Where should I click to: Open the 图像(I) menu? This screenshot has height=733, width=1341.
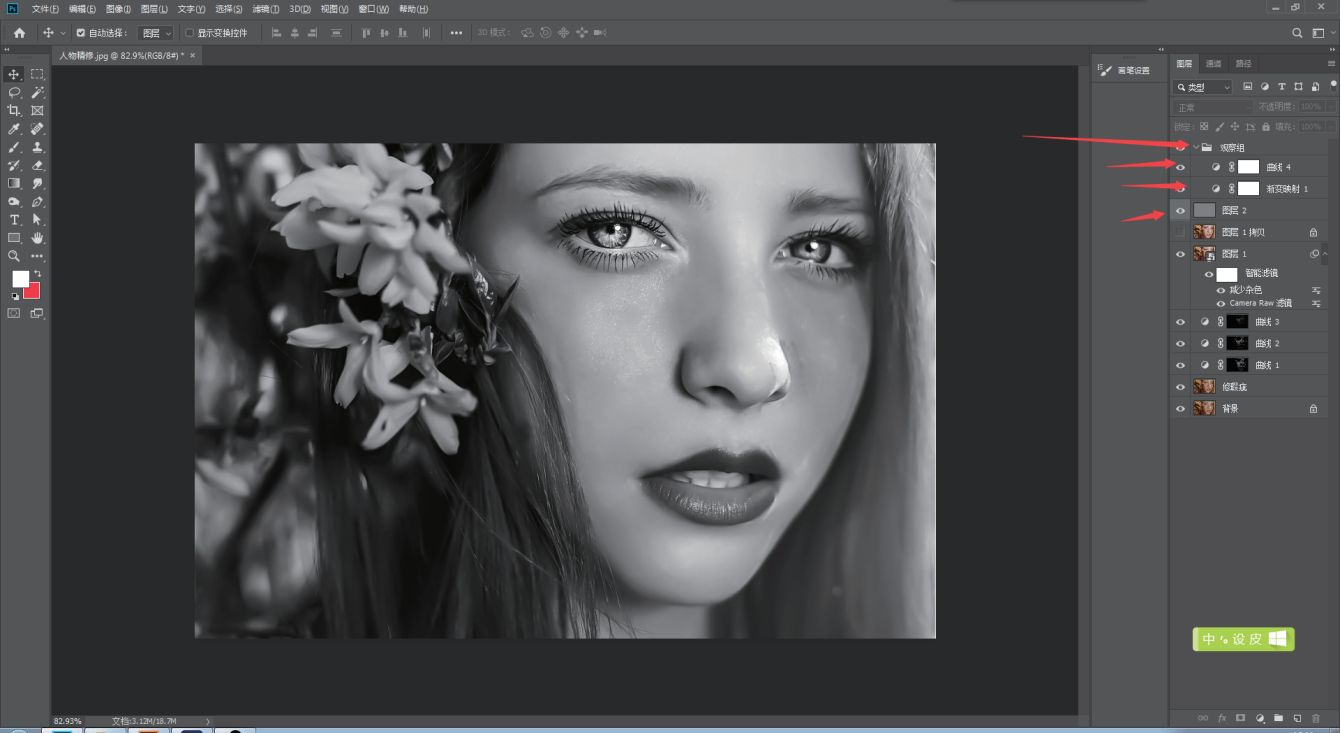click(116, 9)
